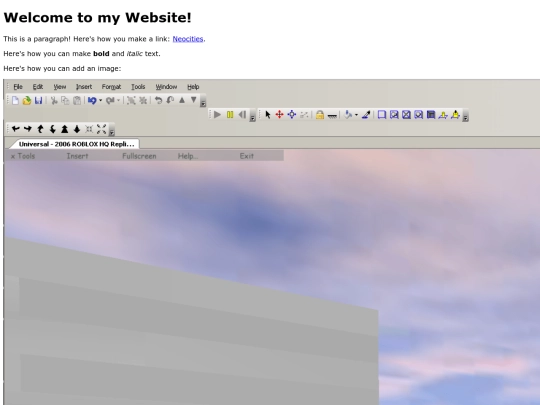Click the New file icon

[15, 100]
